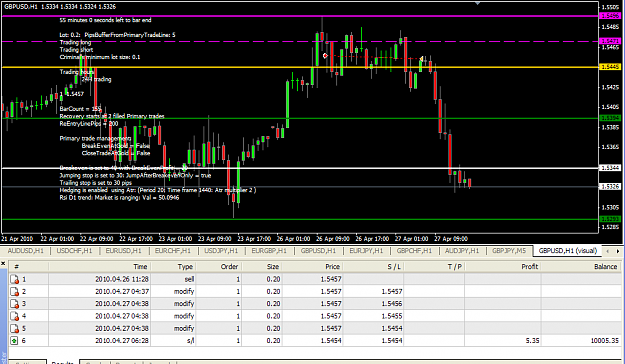Screen dimensions: 625x364
Task: Switch to the AUDJPY,H1 chart tab
Action: coord(462,251)
